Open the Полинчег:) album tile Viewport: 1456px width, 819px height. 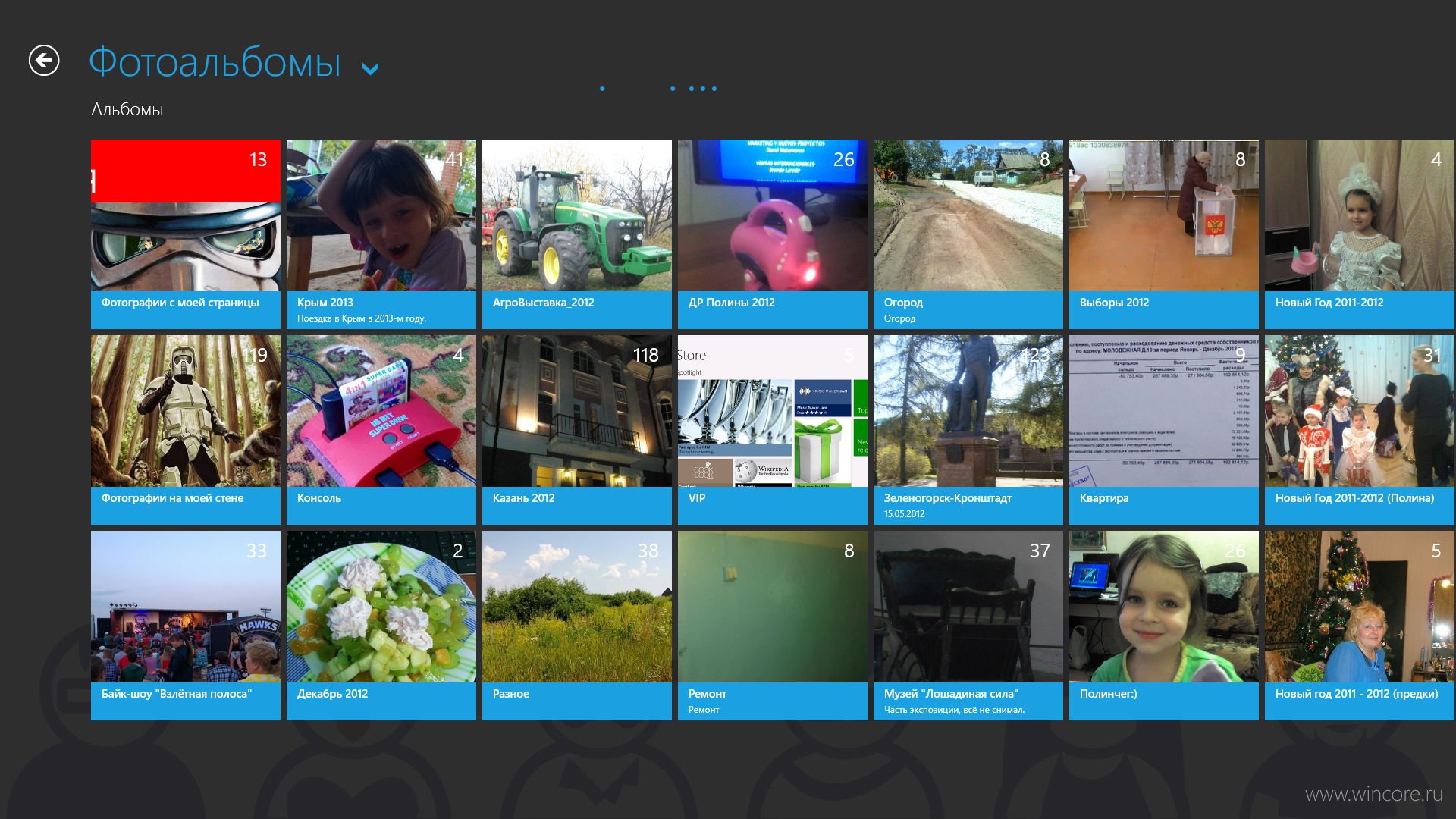point(1164,625)
